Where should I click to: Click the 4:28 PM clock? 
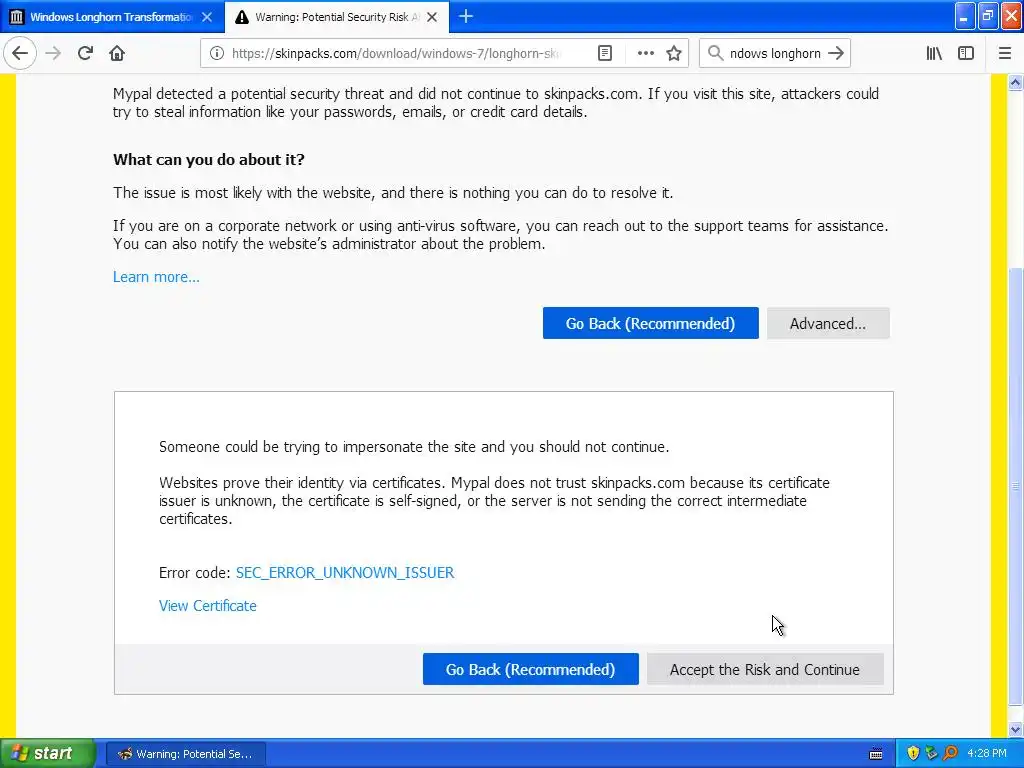point(987,754)
